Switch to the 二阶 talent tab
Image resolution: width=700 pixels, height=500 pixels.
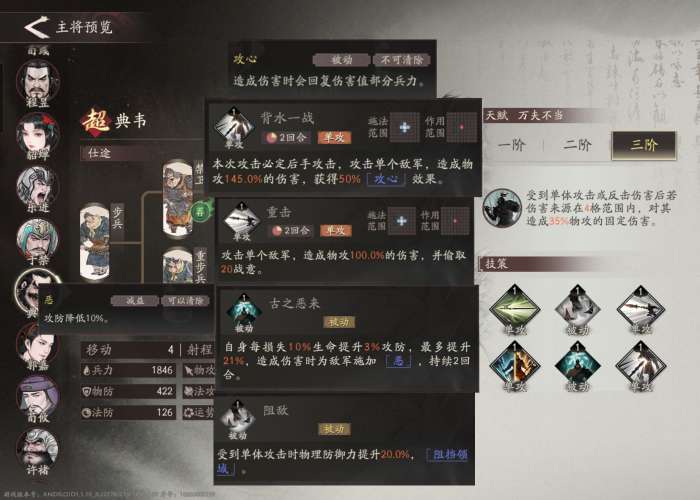tap(577, 145)
